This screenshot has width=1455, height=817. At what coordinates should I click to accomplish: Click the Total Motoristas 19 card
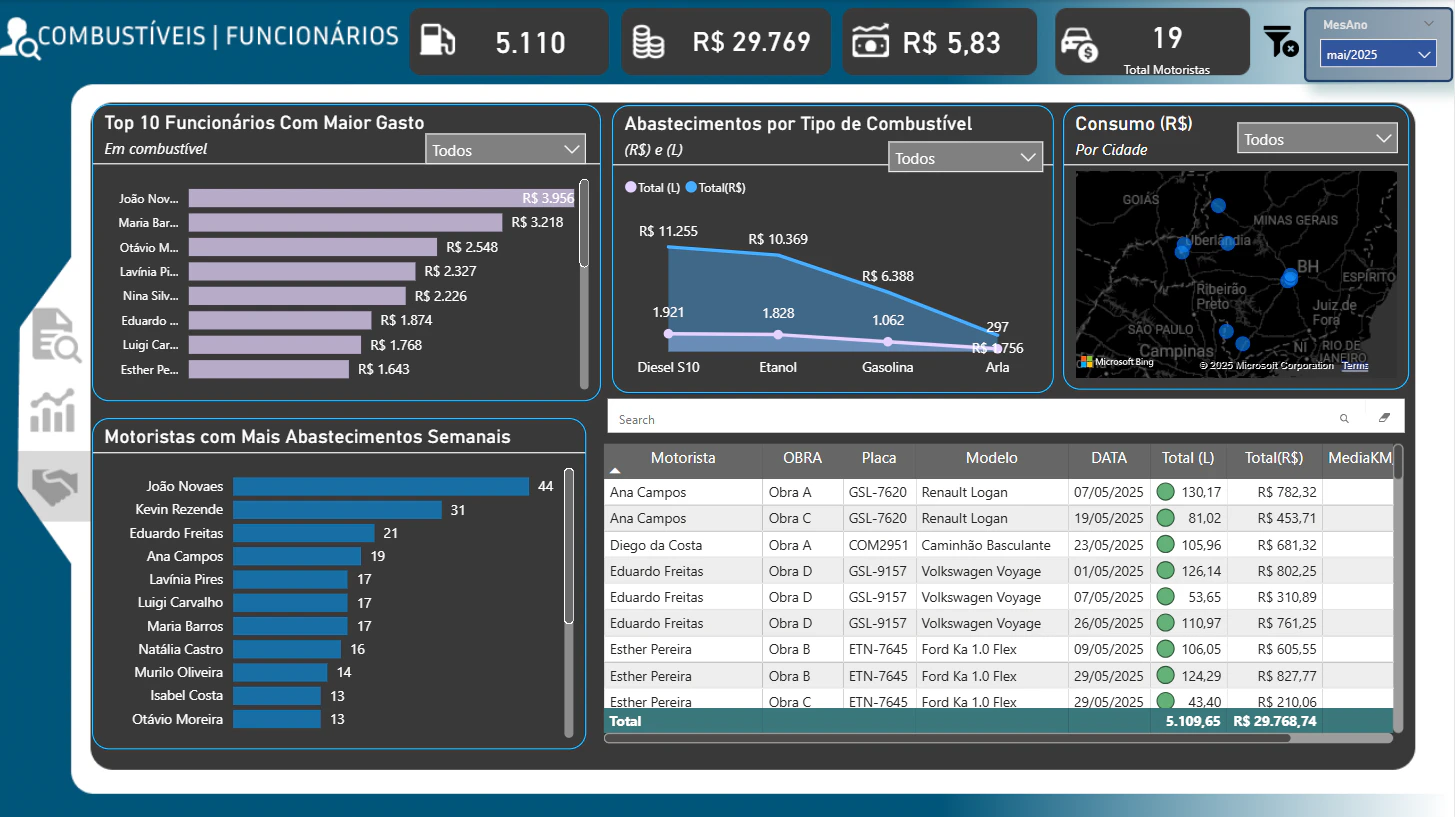(x=1153, y=42)
